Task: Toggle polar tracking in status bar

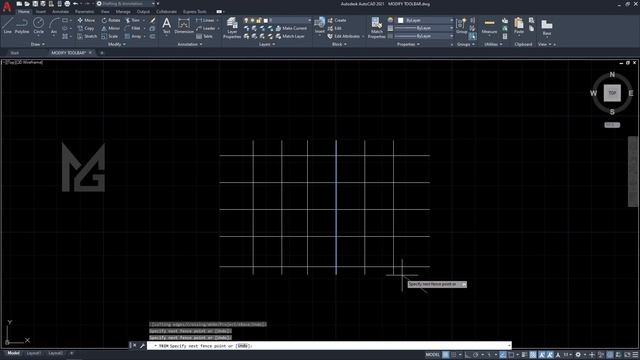Action: [476, 355]
